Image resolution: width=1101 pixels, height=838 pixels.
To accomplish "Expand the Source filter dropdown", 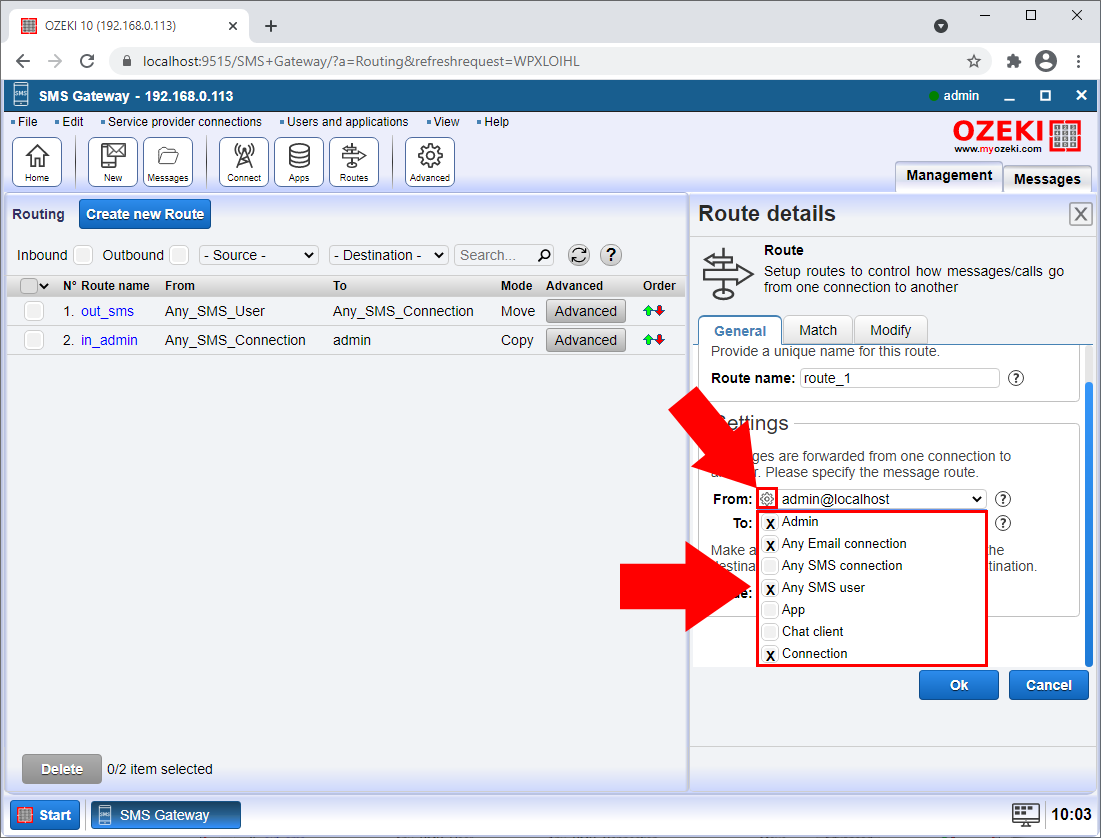I will 258,255.
